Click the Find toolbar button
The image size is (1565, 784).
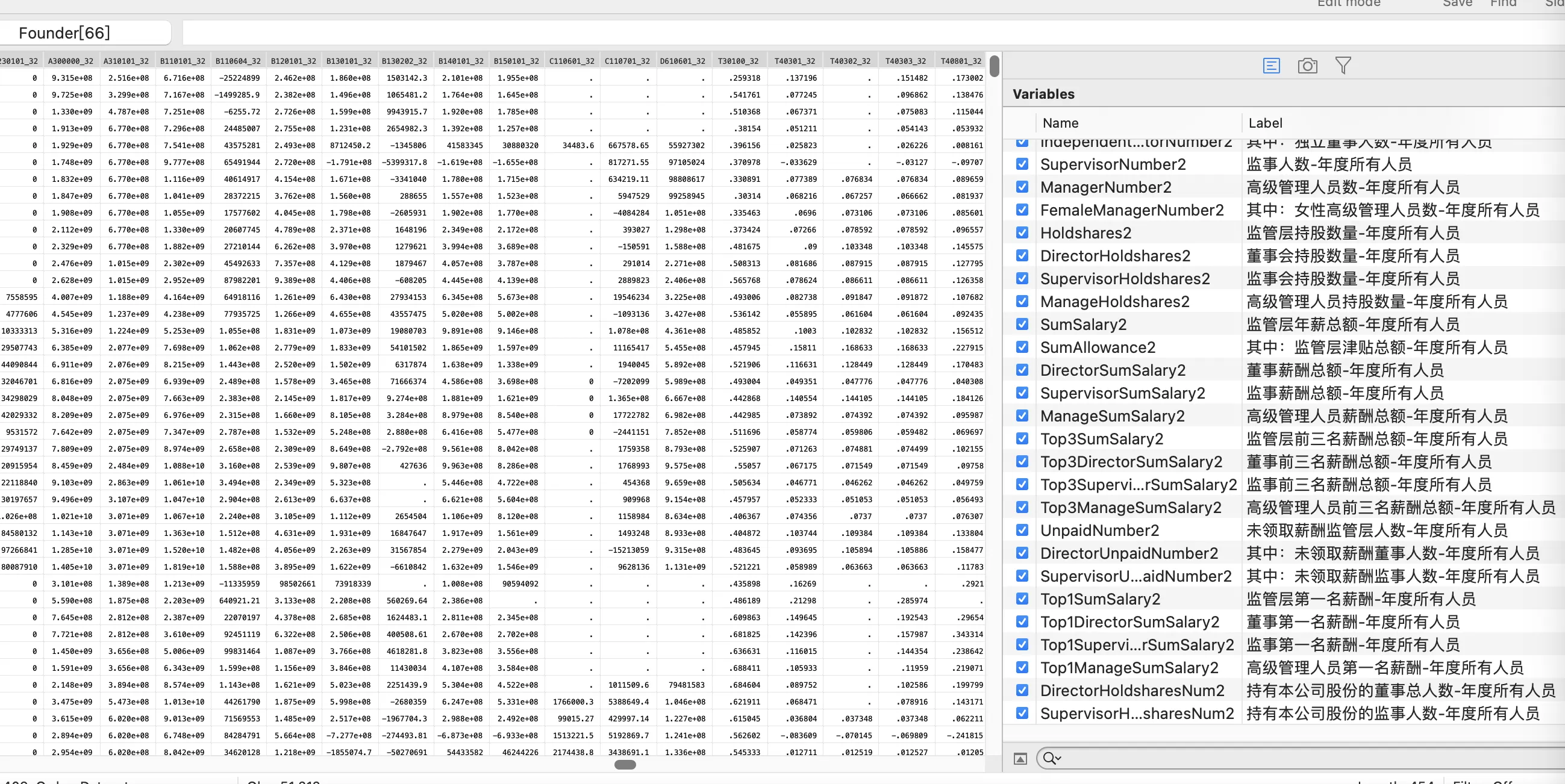[1503, 4]
